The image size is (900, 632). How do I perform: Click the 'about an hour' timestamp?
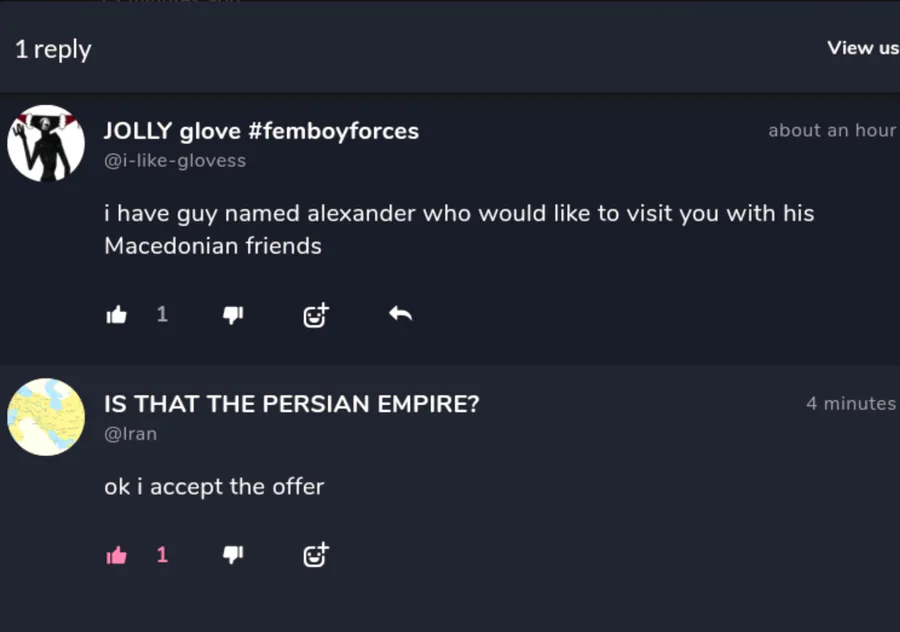click(831, 130)
